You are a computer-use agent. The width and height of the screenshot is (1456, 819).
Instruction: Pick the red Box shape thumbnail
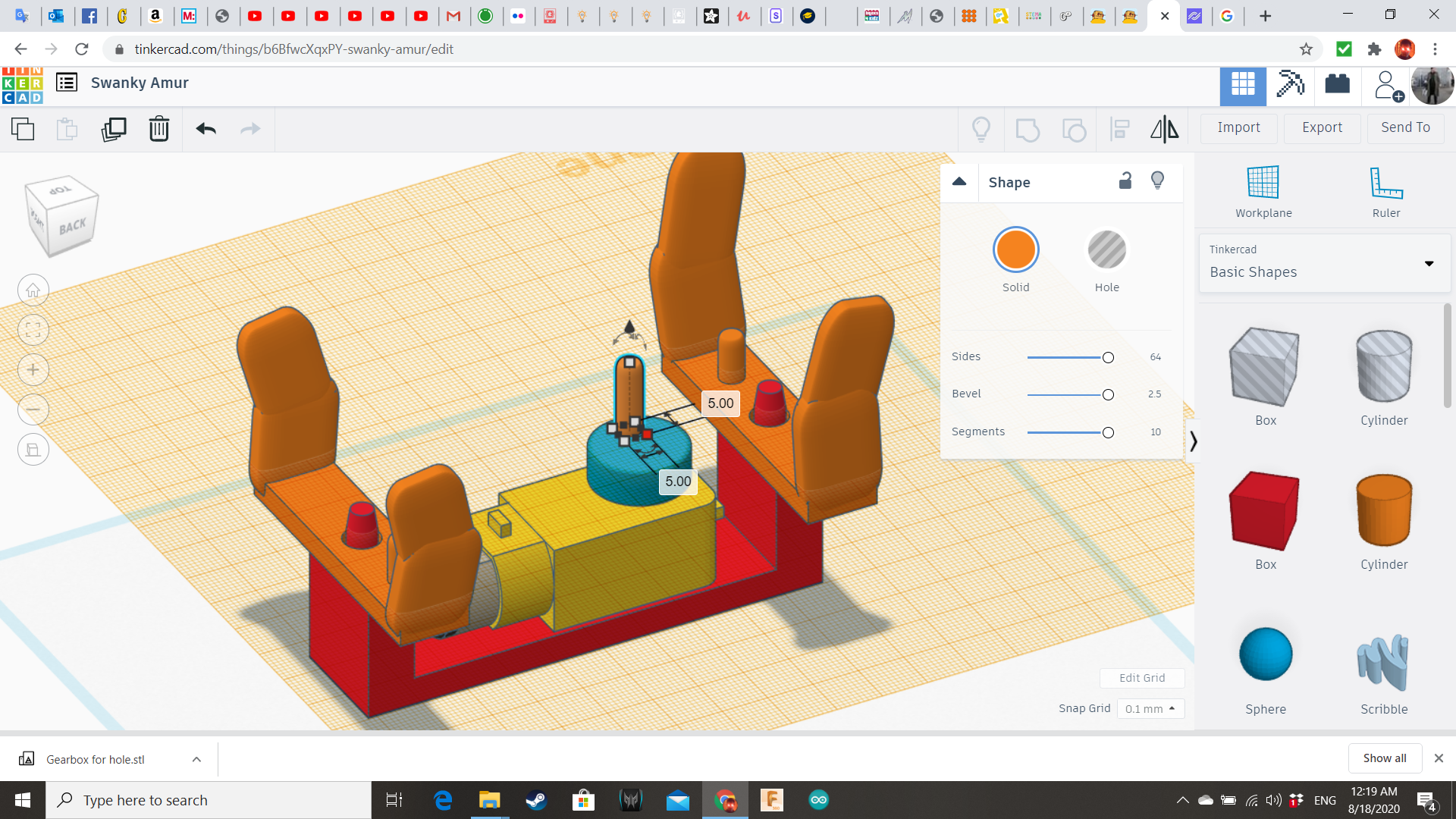pos(1264,510)
